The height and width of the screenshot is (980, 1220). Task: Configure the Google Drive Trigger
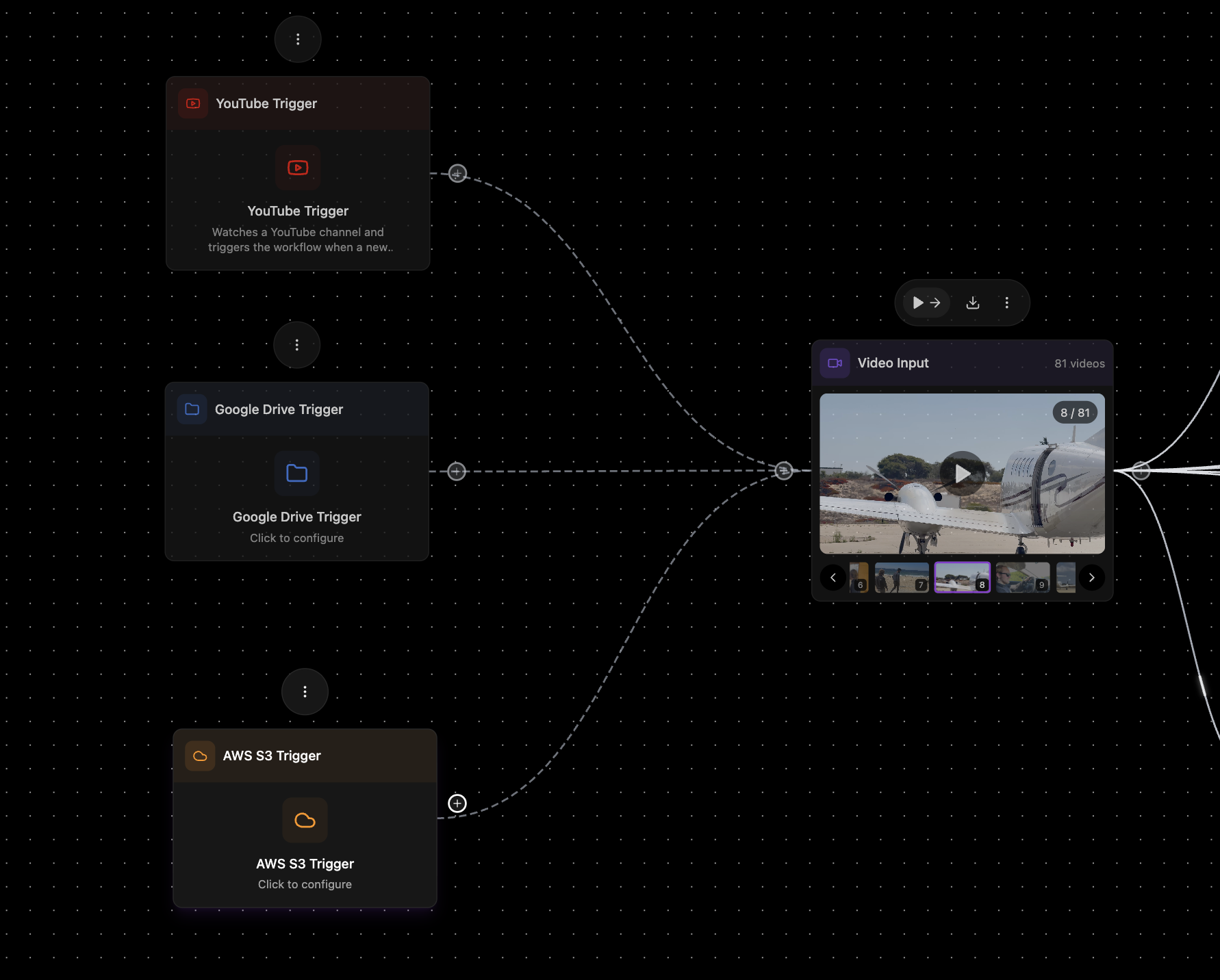pos(296,538)
